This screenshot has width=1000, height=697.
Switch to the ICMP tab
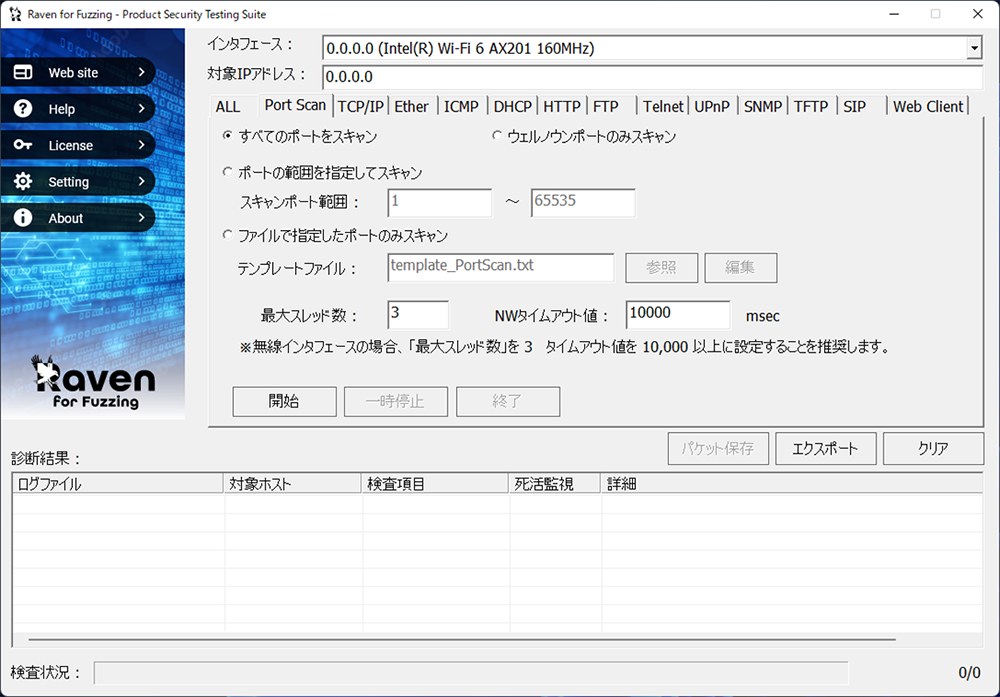461,106
